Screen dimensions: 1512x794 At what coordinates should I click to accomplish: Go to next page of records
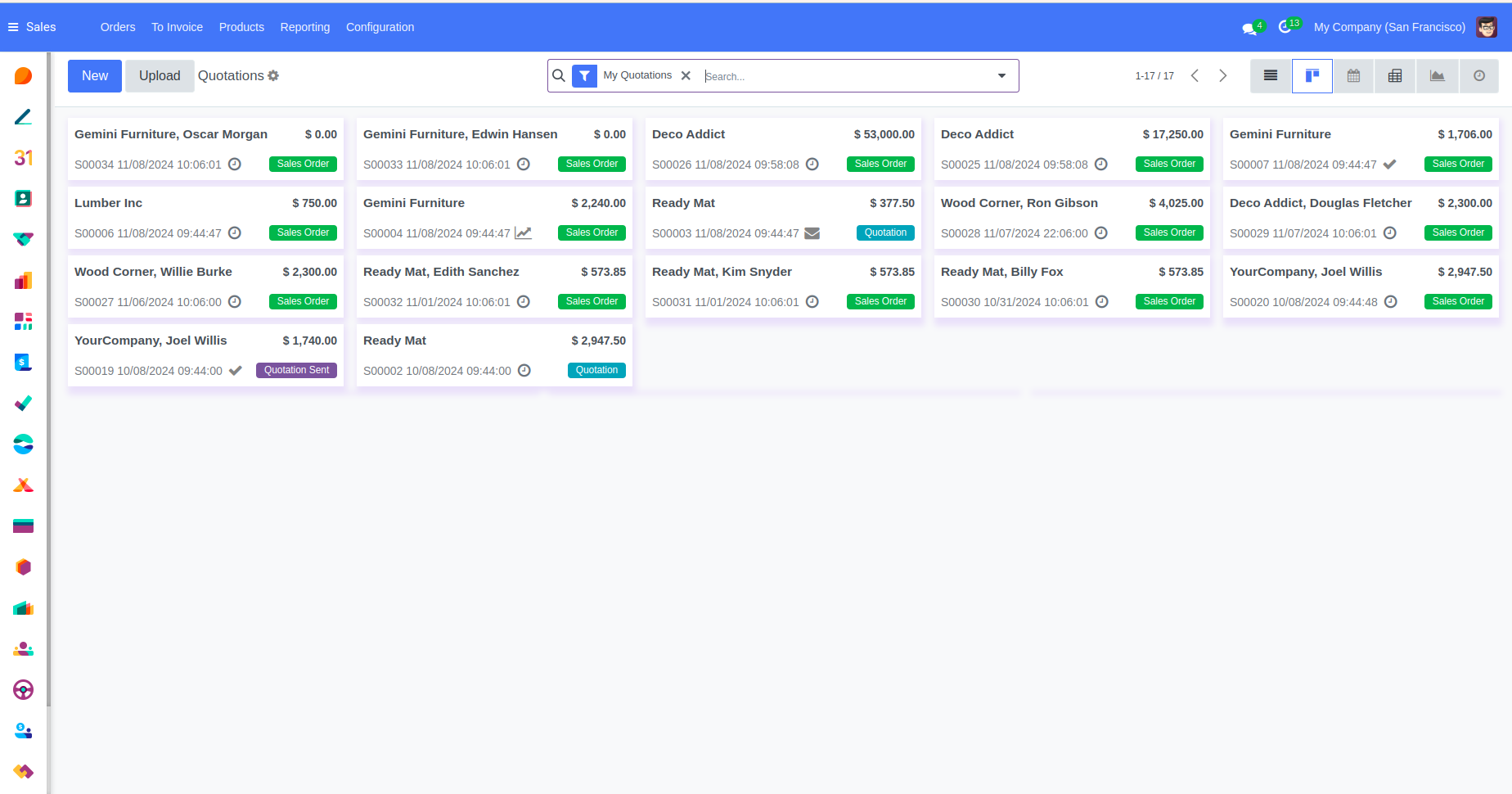pyautogui.click(x=1222, y=76)
